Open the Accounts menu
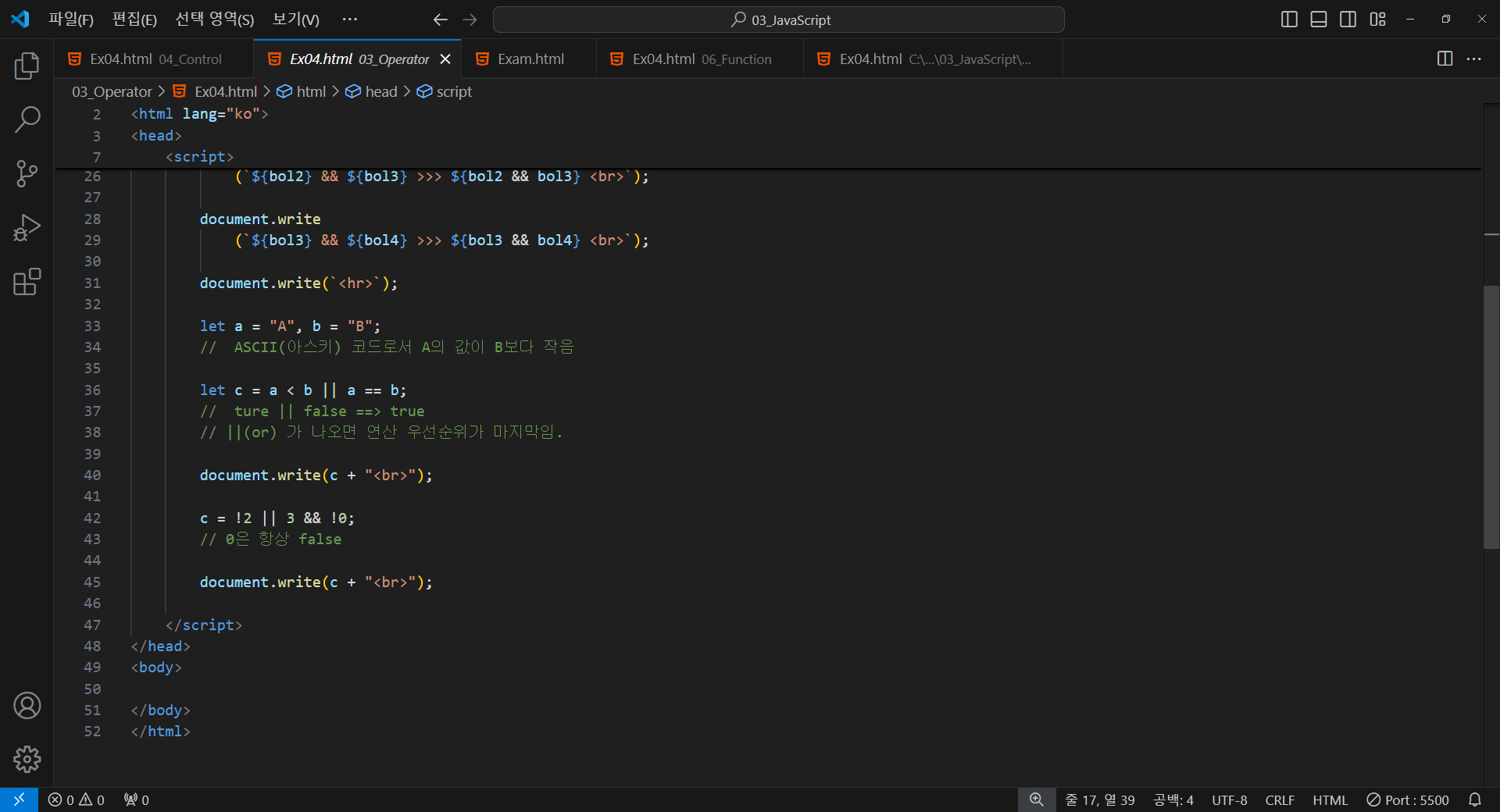 pyautogui.click(x=27, y=706)
